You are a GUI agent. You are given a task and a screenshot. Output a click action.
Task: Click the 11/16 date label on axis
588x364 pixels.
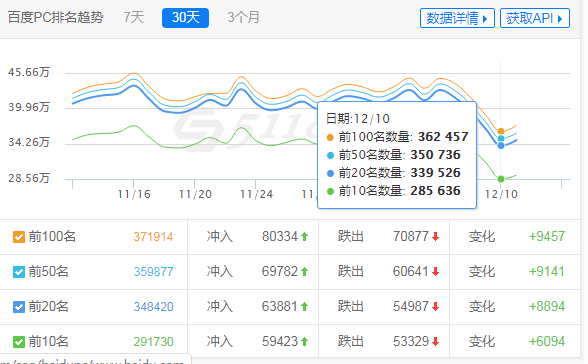point(134,194)
